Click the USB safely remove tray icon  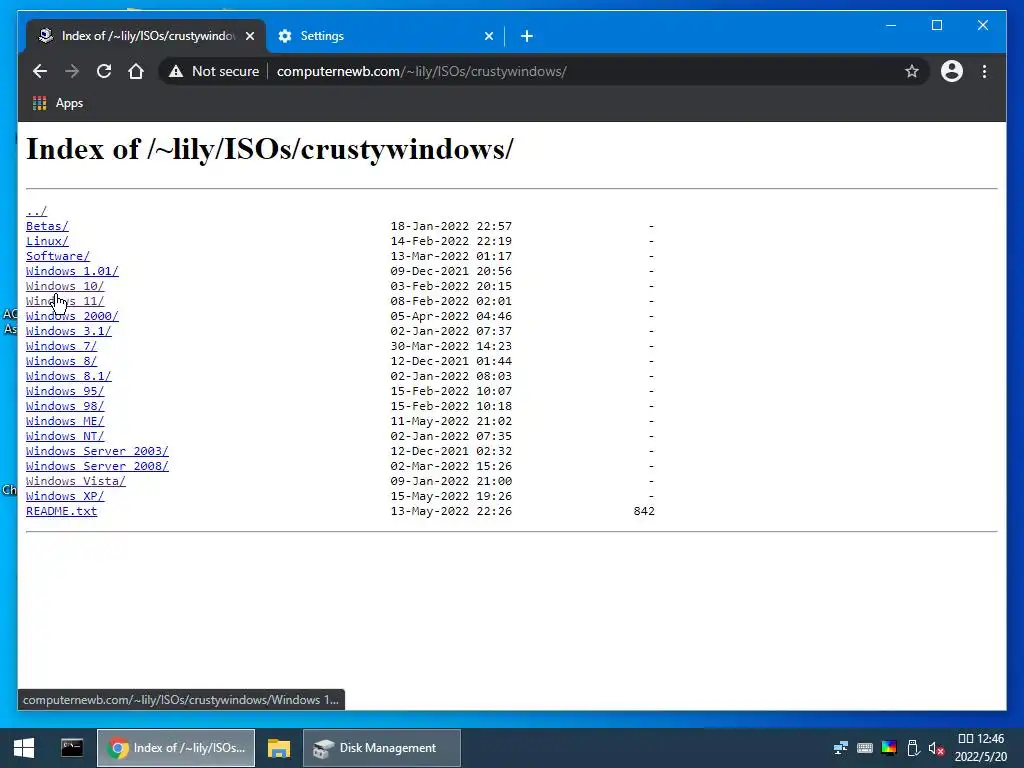(x=913, y=748)
